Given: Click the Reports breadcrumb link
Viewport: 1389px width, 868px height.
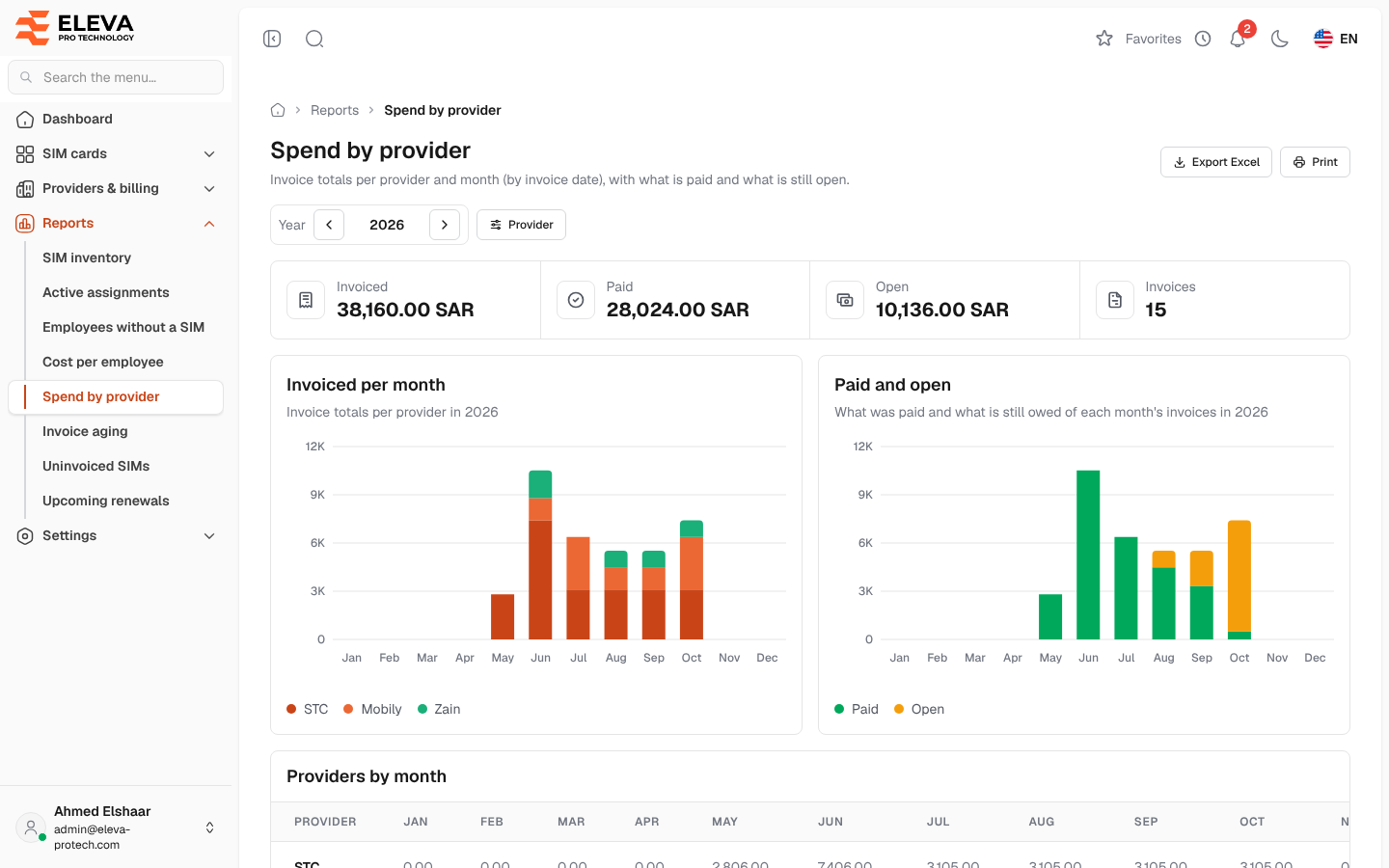Looking at the screenshot, I should (335, 110).
